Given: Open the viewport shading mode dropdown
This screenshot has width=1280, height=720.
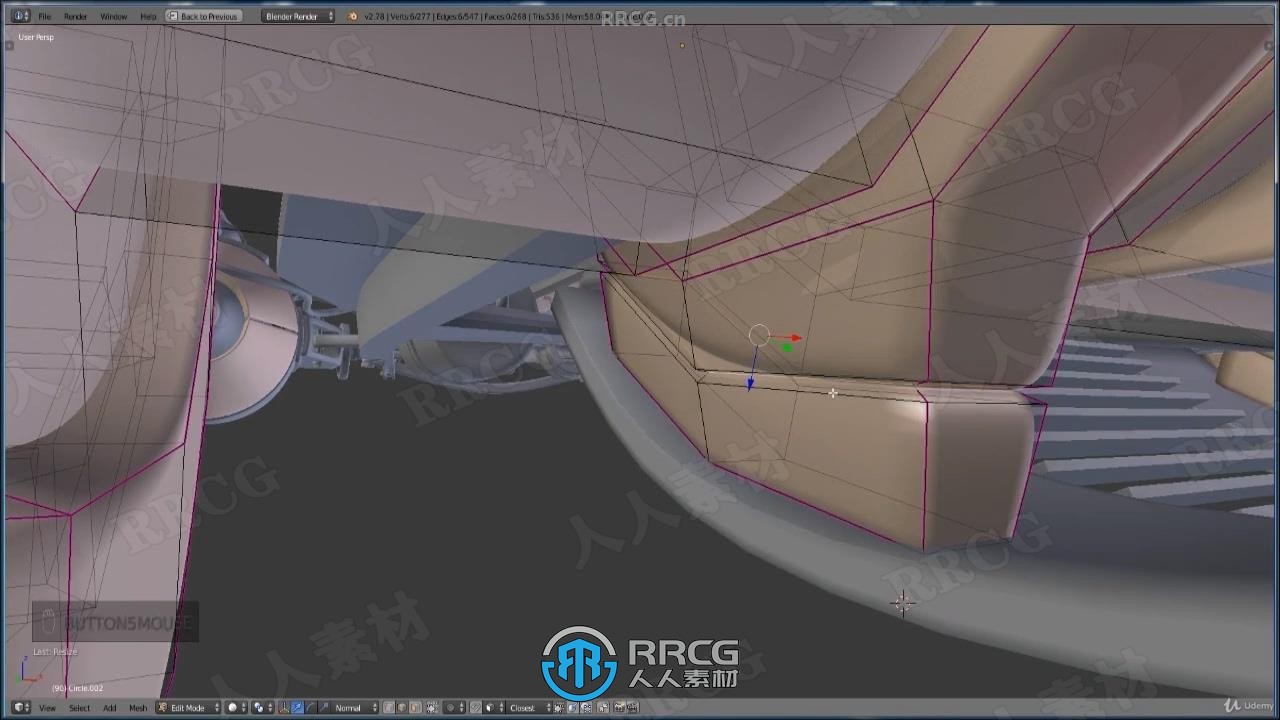Looking at the screenshot, I should 238,707.
